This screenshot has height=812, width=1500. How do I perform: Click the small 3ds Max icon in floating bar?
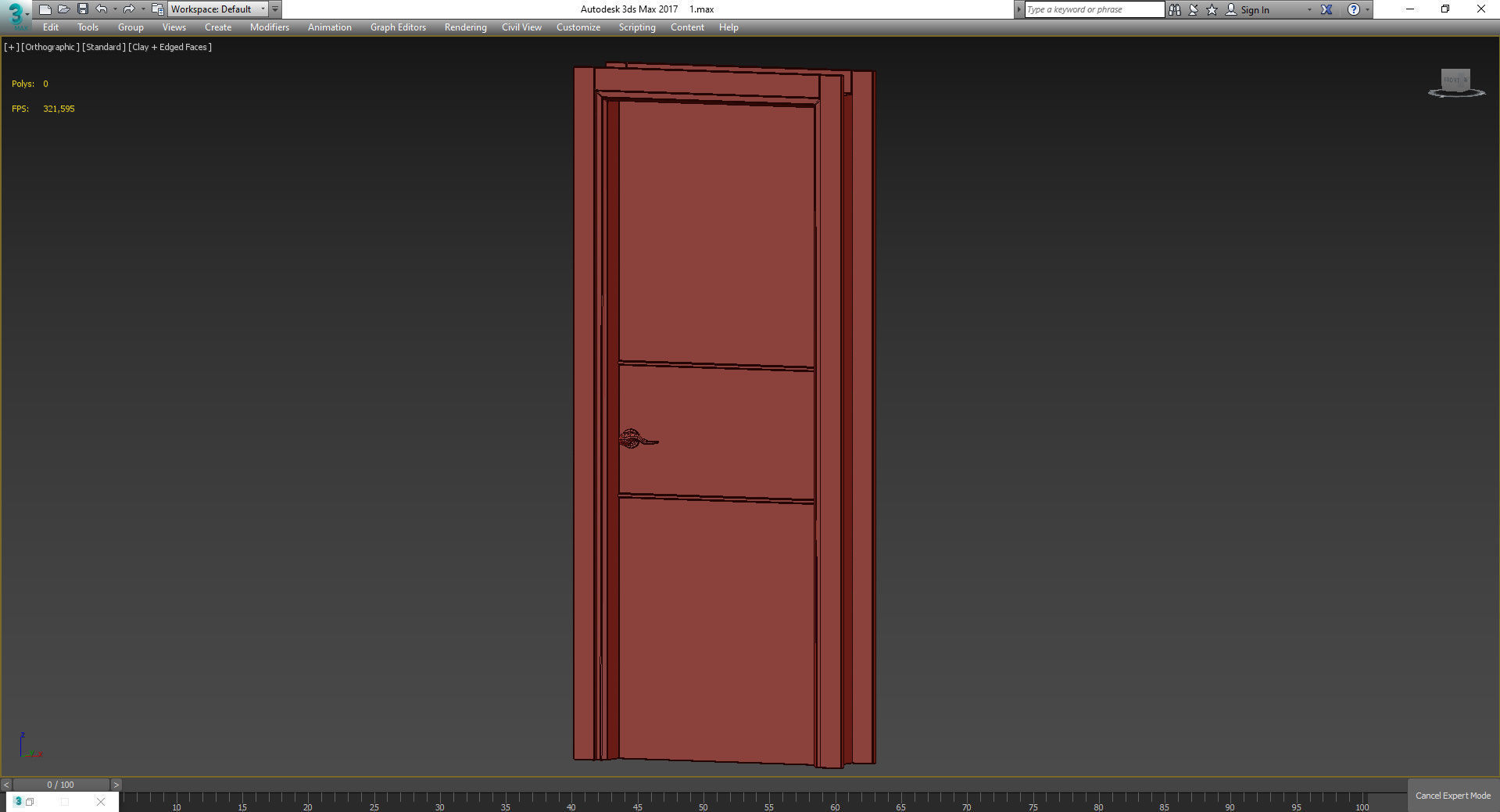tap(18, 802)
